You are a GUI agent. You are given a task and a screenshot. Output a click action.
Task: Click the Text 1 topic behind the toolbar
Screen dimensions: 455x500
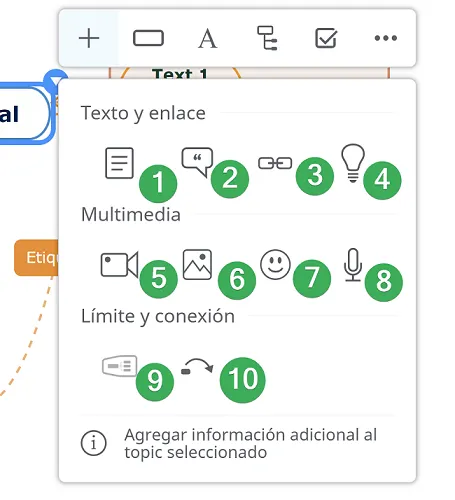180,73
